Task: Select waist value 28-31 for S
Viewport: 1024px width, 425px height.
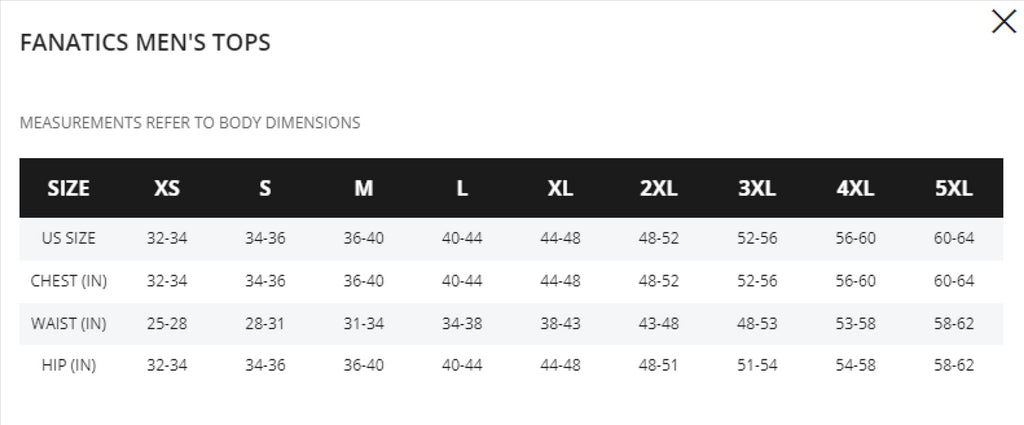Action: click(265, 323)
